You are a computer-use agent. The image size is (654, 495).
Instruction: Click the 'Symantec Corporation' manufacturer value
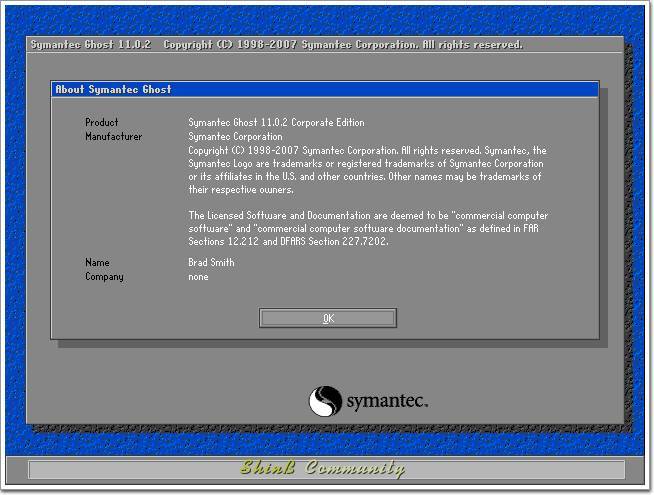pyautogui.click(x=235, y=136)
